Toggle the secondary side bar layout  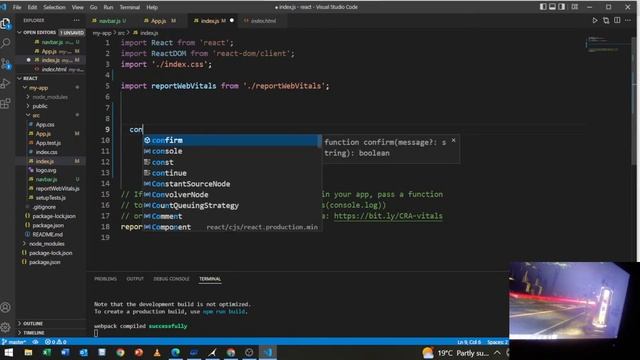coord(562,7)
